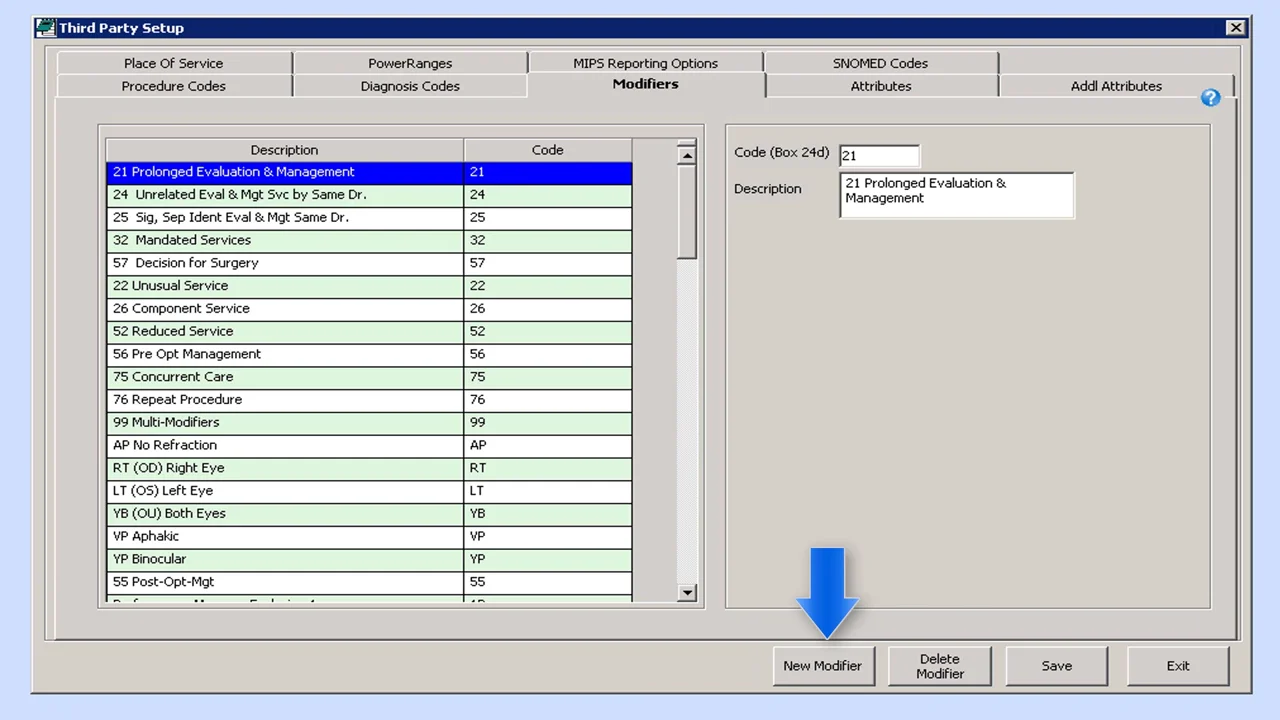This screenshot has width=1280, height=720.
Task: Click the New Modifier button
Action: tap(822, 666)
